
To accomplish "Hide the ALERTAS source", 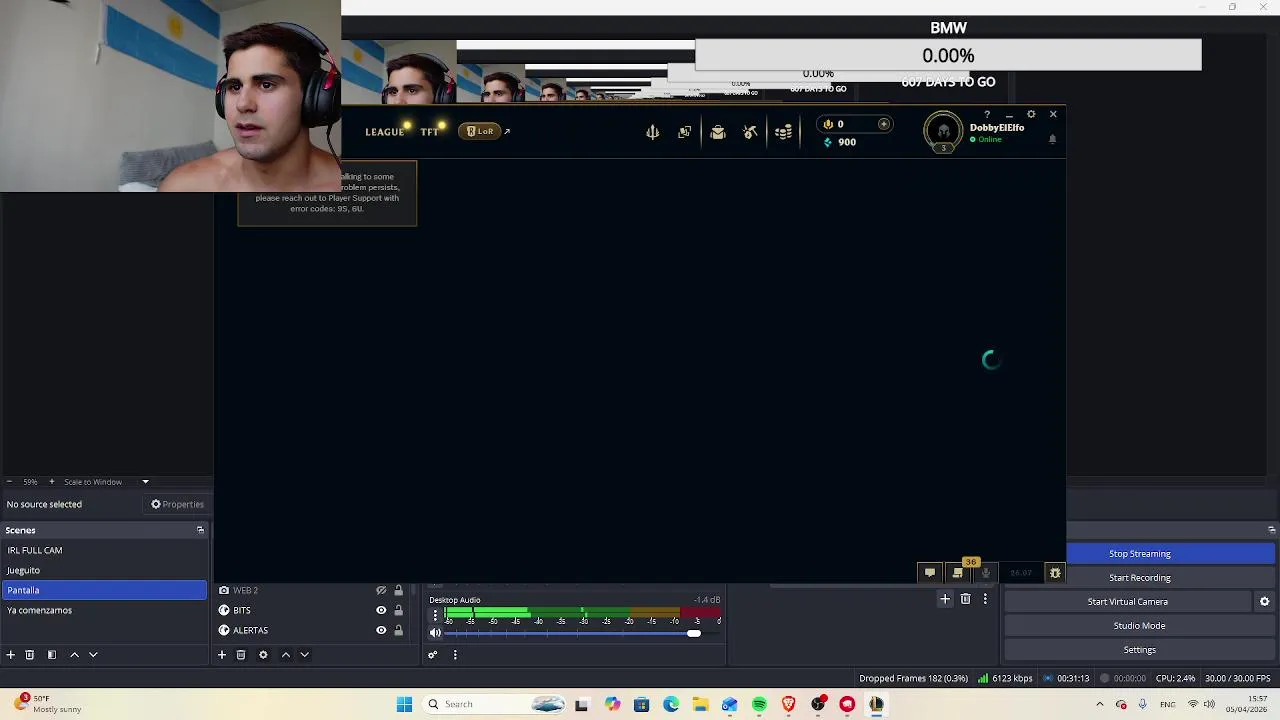I will [381, 630].
